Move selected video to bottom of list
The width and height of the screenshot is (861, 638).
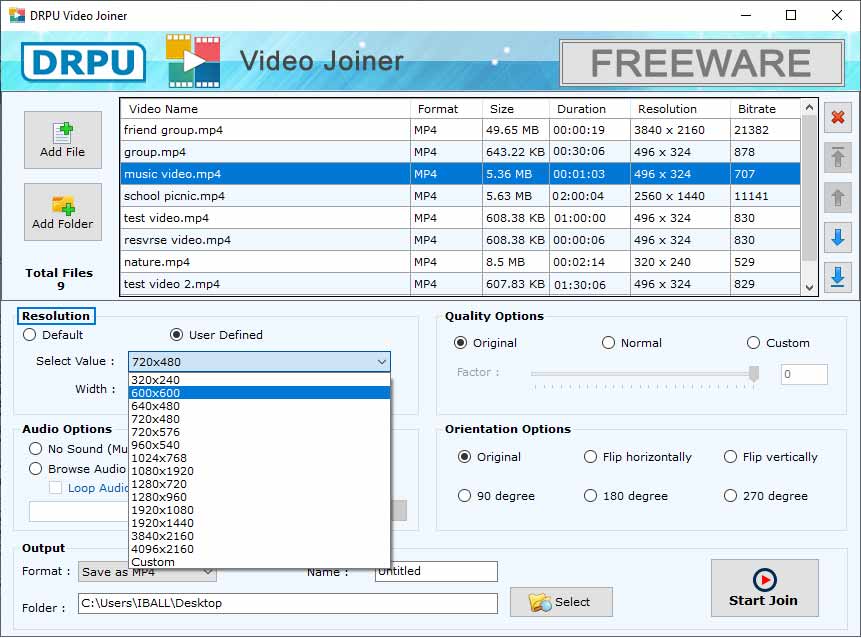pos(837,277)
